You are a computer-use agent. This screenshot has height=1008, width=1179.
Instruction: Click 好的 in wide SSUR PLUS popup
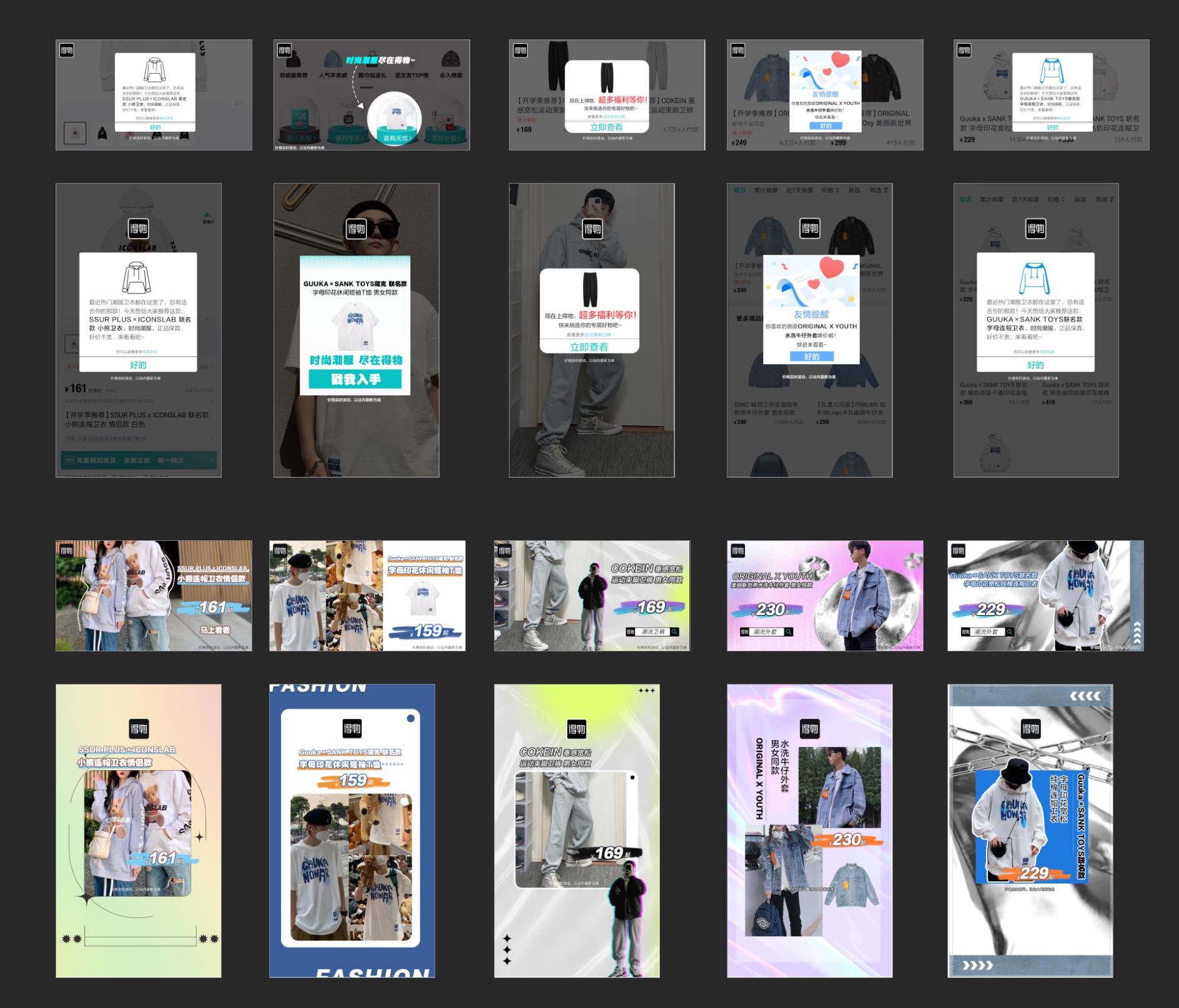tap(155, 127)
